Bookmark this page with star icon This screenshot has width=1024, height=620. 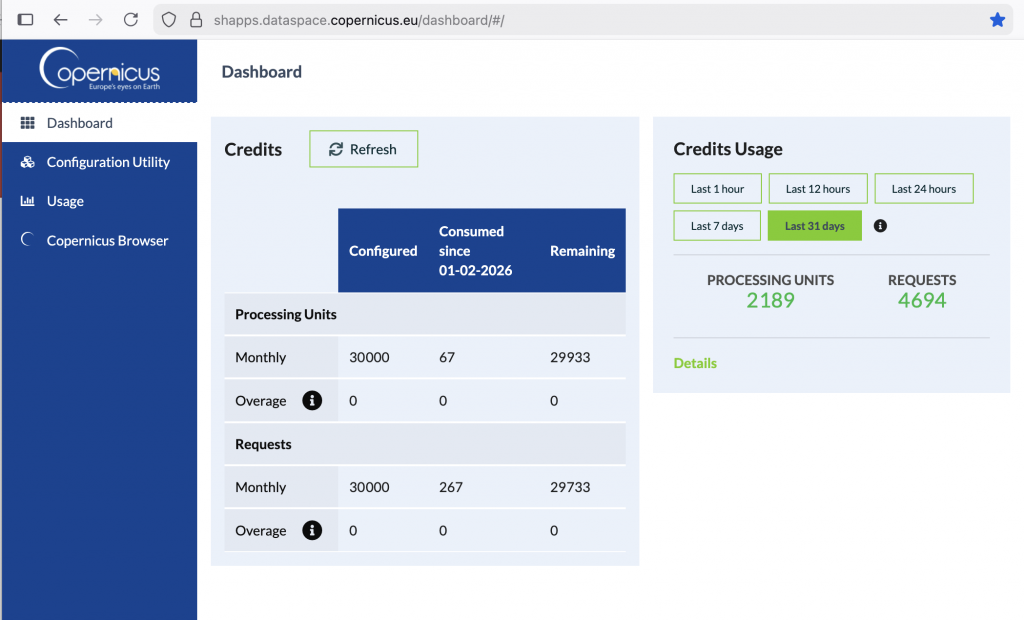click(997, 20)
